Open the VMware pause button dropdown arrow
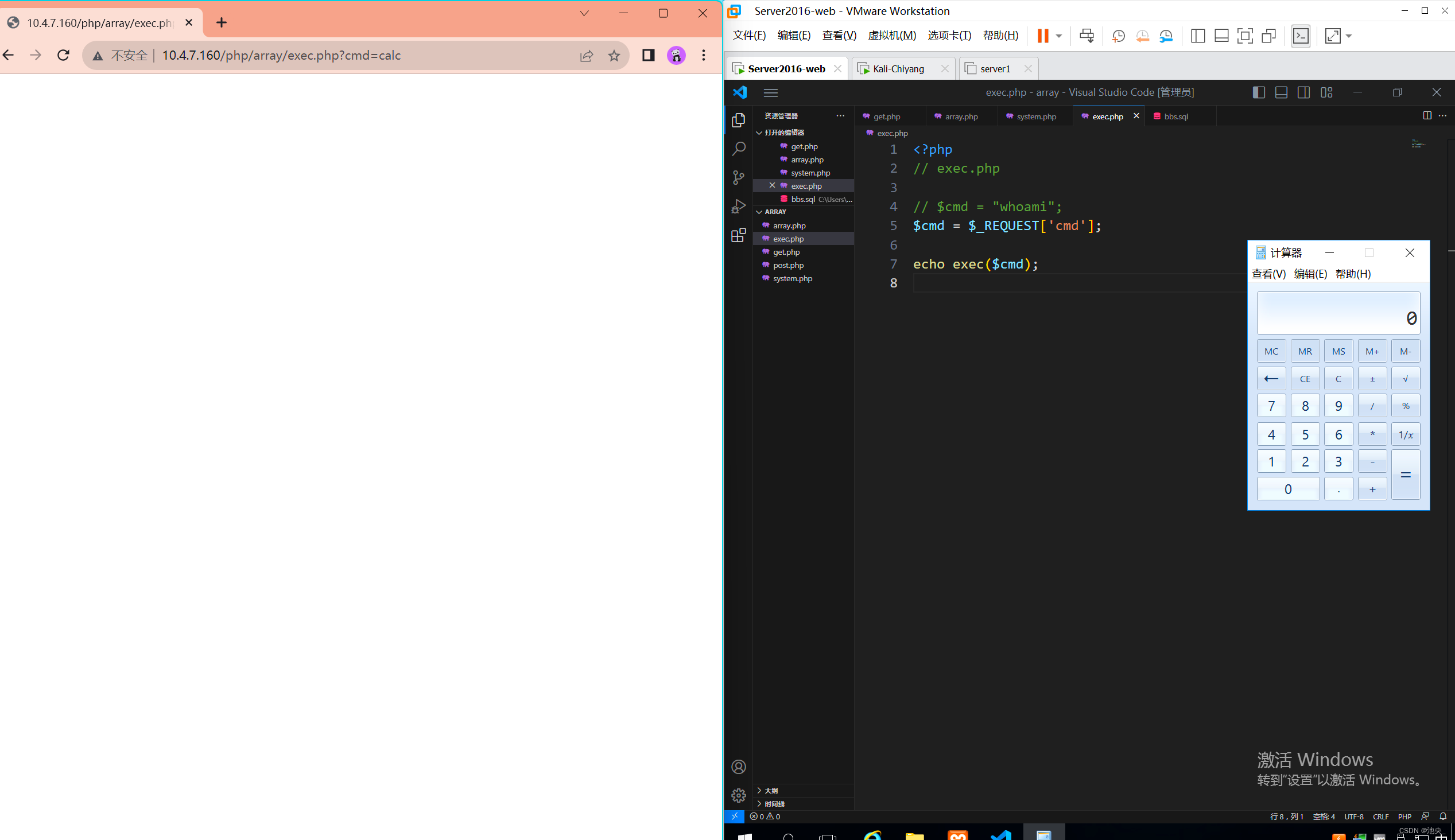Screen dimensions: 1455x840 1058,36
